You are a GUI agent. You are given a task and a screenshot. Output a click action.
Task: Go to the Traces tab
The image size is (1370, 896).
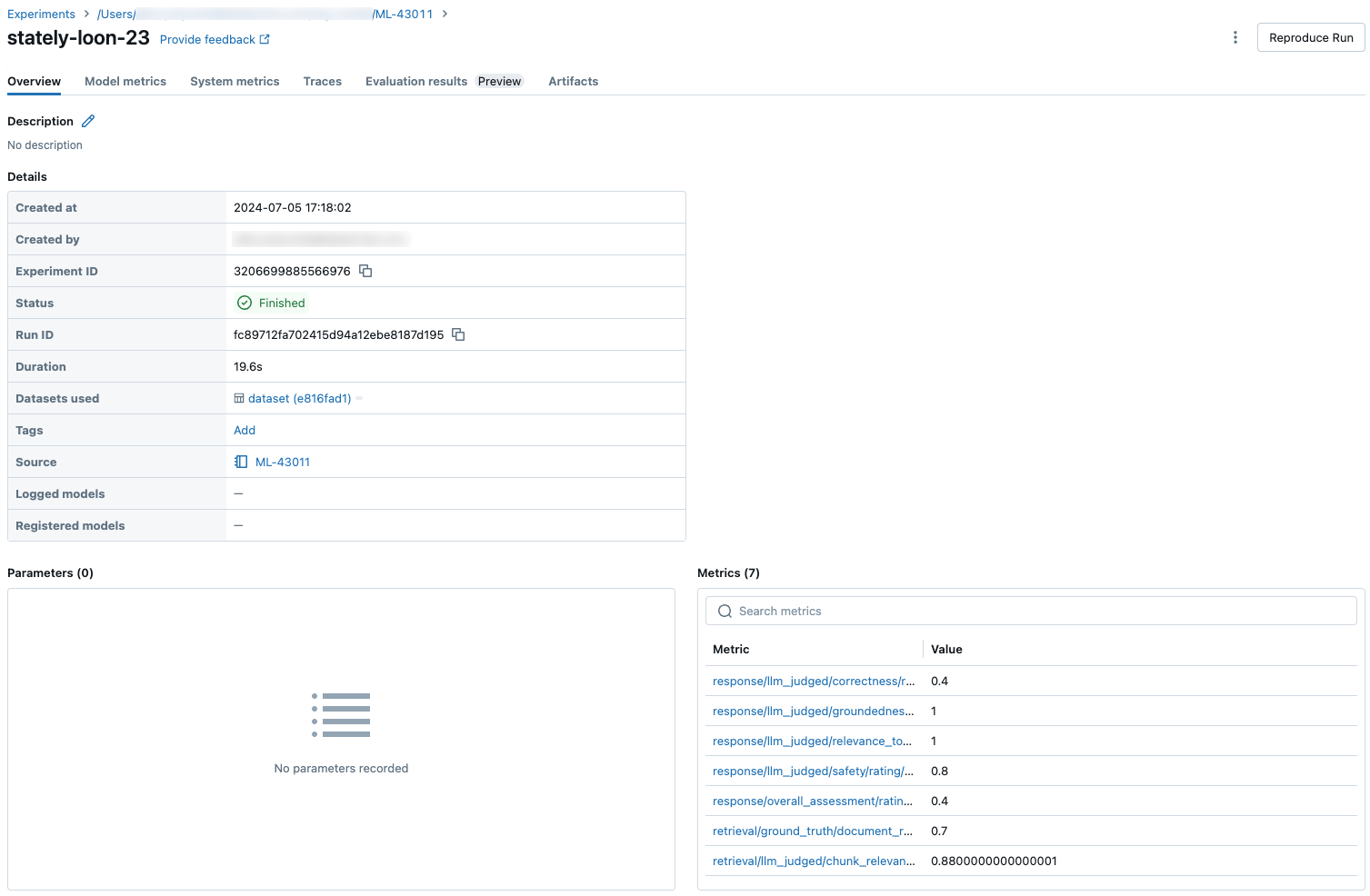click(322, 81)
